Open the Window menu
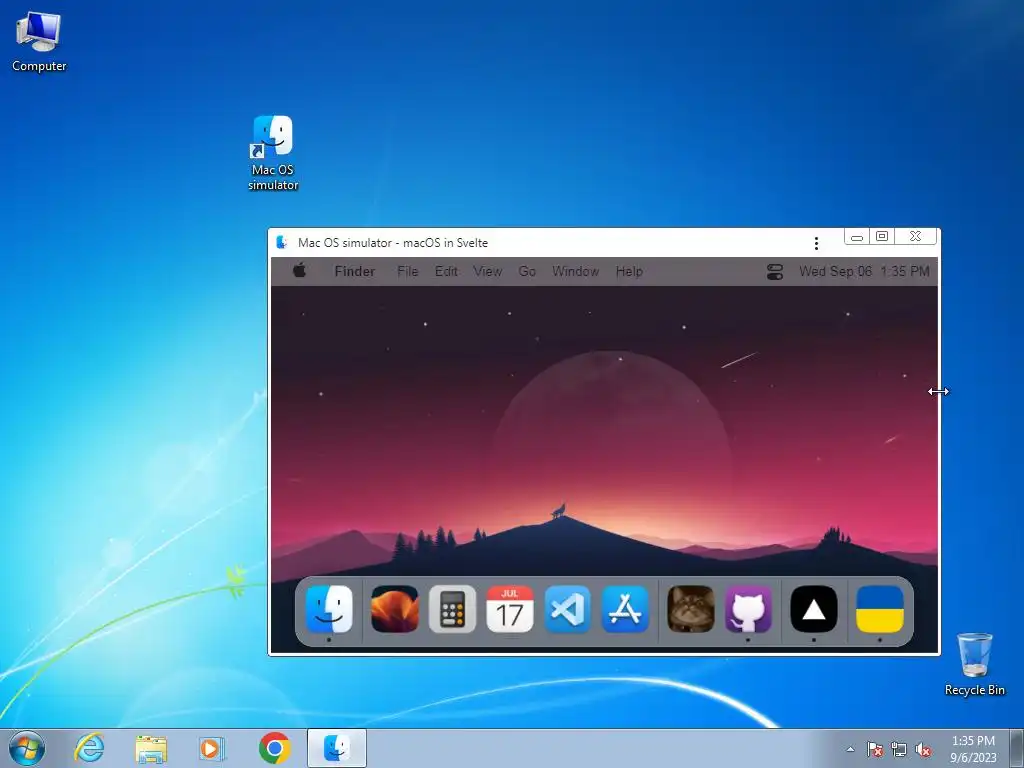Screen dimensions: 1024x768 pyautogui.click(x=575, y=272)
